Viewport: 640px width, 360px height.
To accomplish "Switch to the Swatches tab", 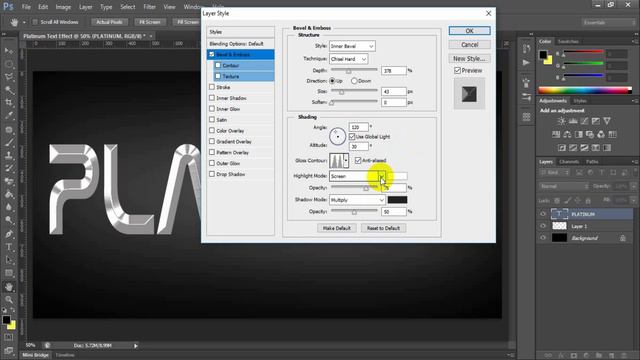I will click(x=568, y=41).
